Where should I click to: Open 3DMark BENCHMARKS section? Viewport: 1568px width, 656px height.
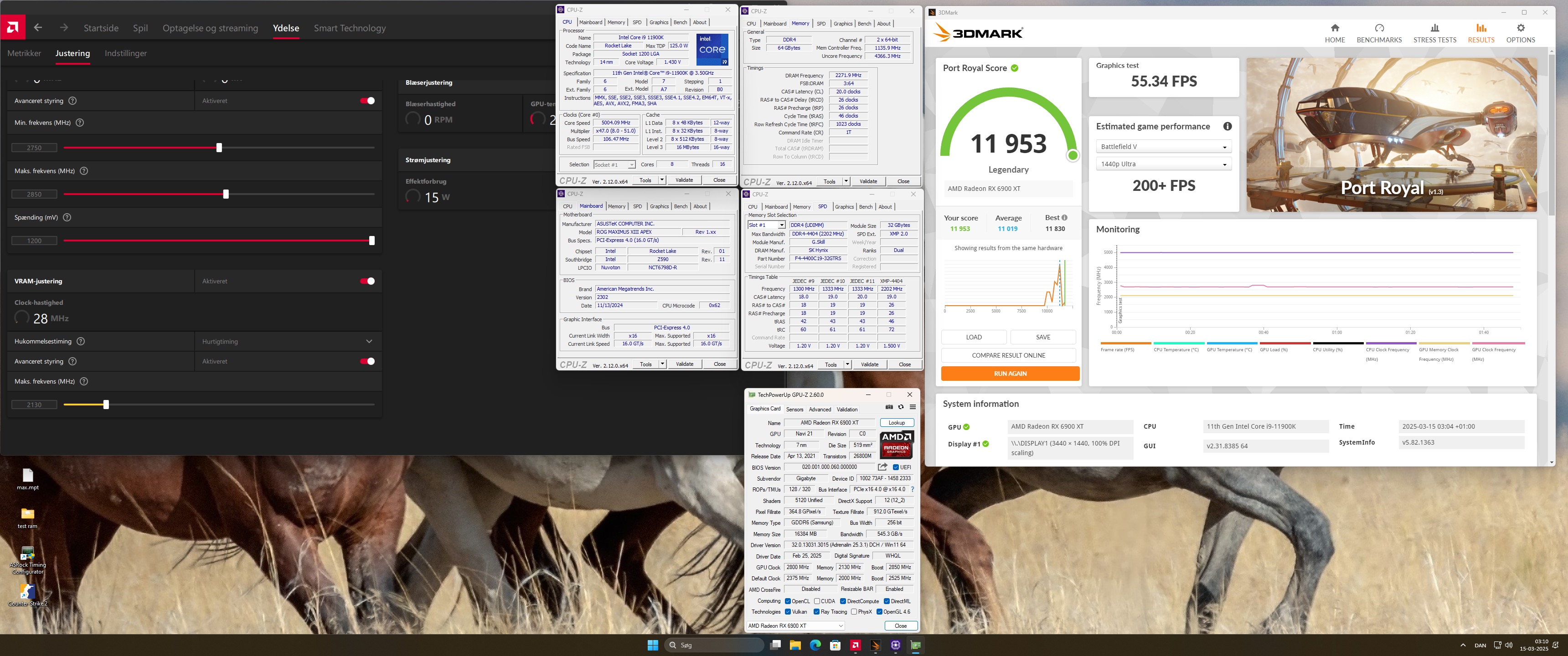1379,33
